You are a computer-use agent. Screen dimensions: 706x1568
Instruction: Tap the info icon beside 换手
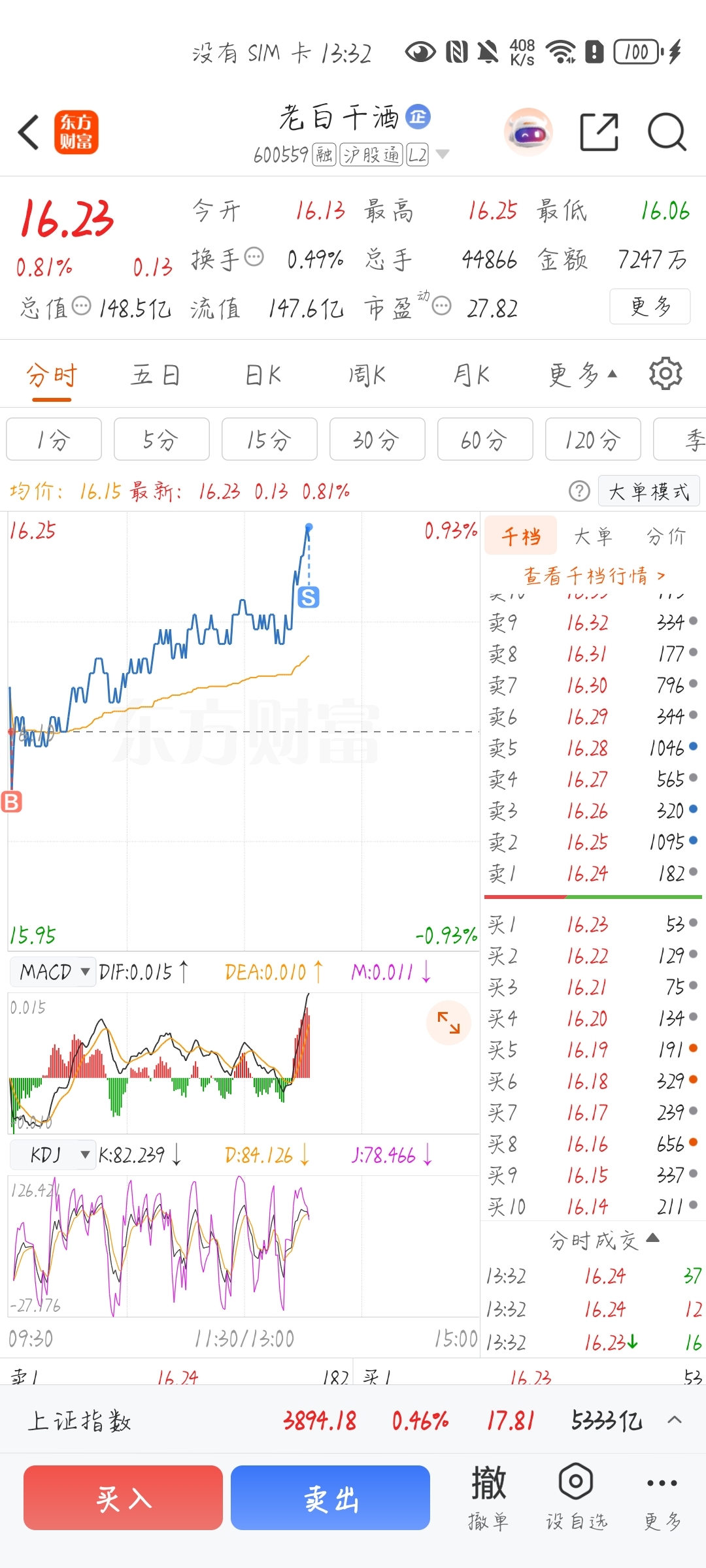254,257
